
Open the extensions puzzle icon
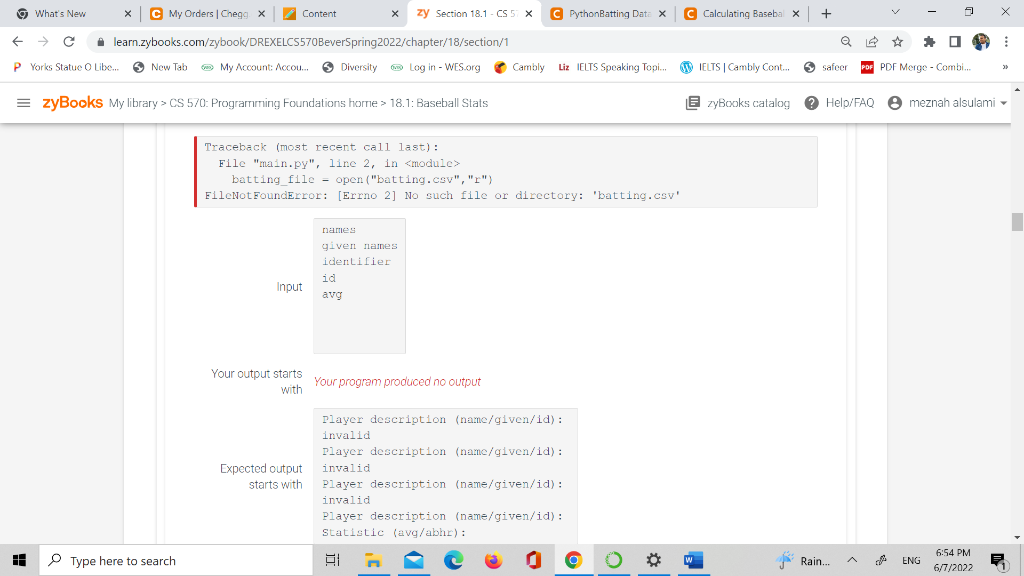click(929, 42)
